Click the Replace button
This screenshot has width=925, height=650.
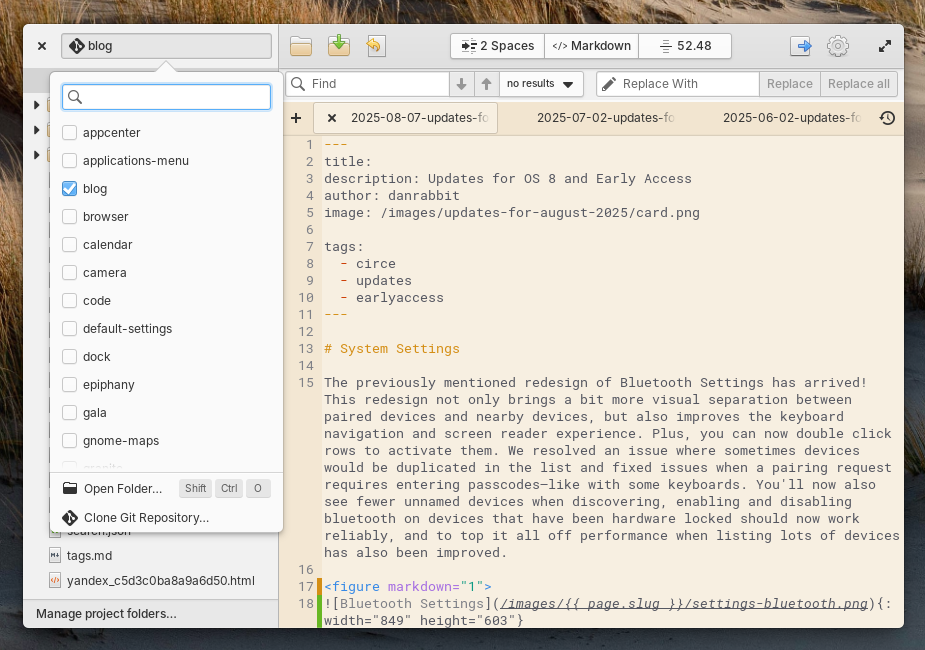click(789, 84)
